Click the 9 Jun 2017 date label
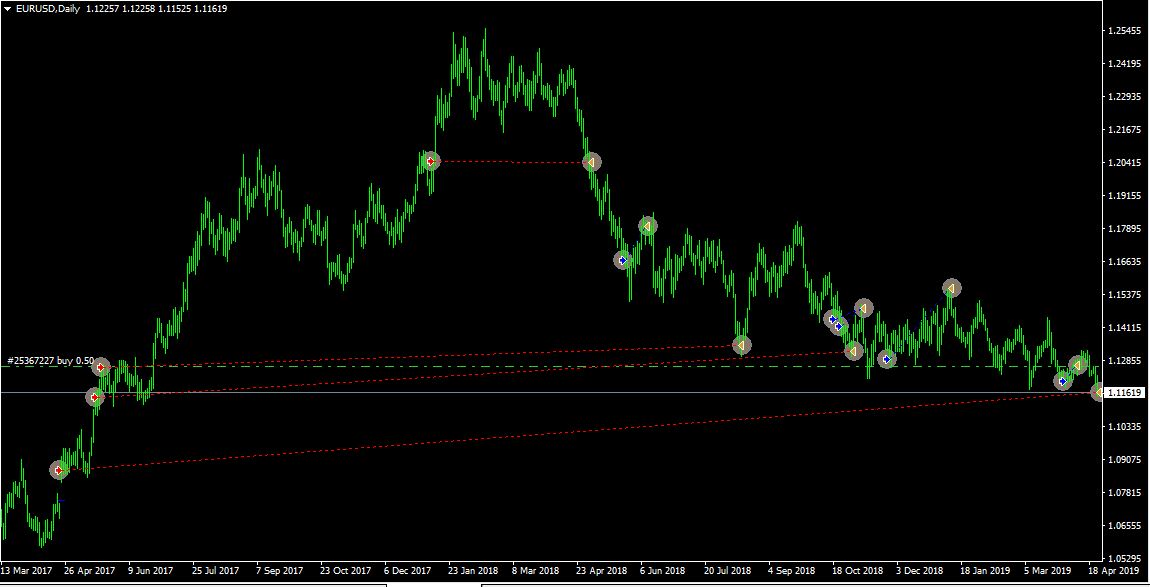Screen dimensions: 1150x587 [x=150, y=570]
